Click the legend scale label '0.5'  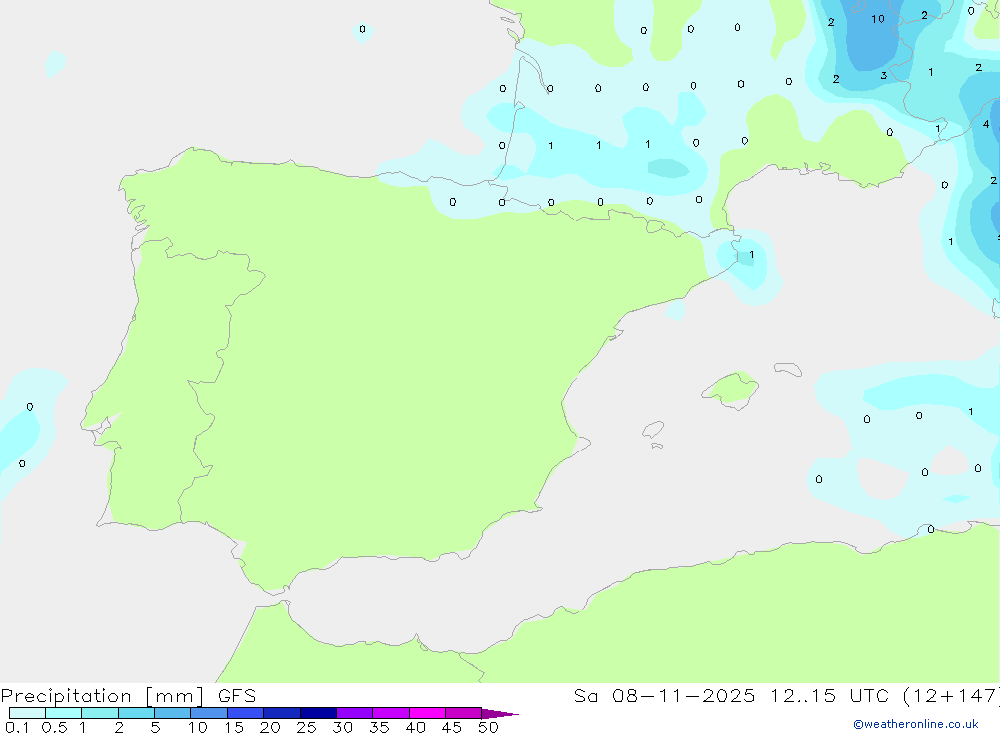coord(54,727)
